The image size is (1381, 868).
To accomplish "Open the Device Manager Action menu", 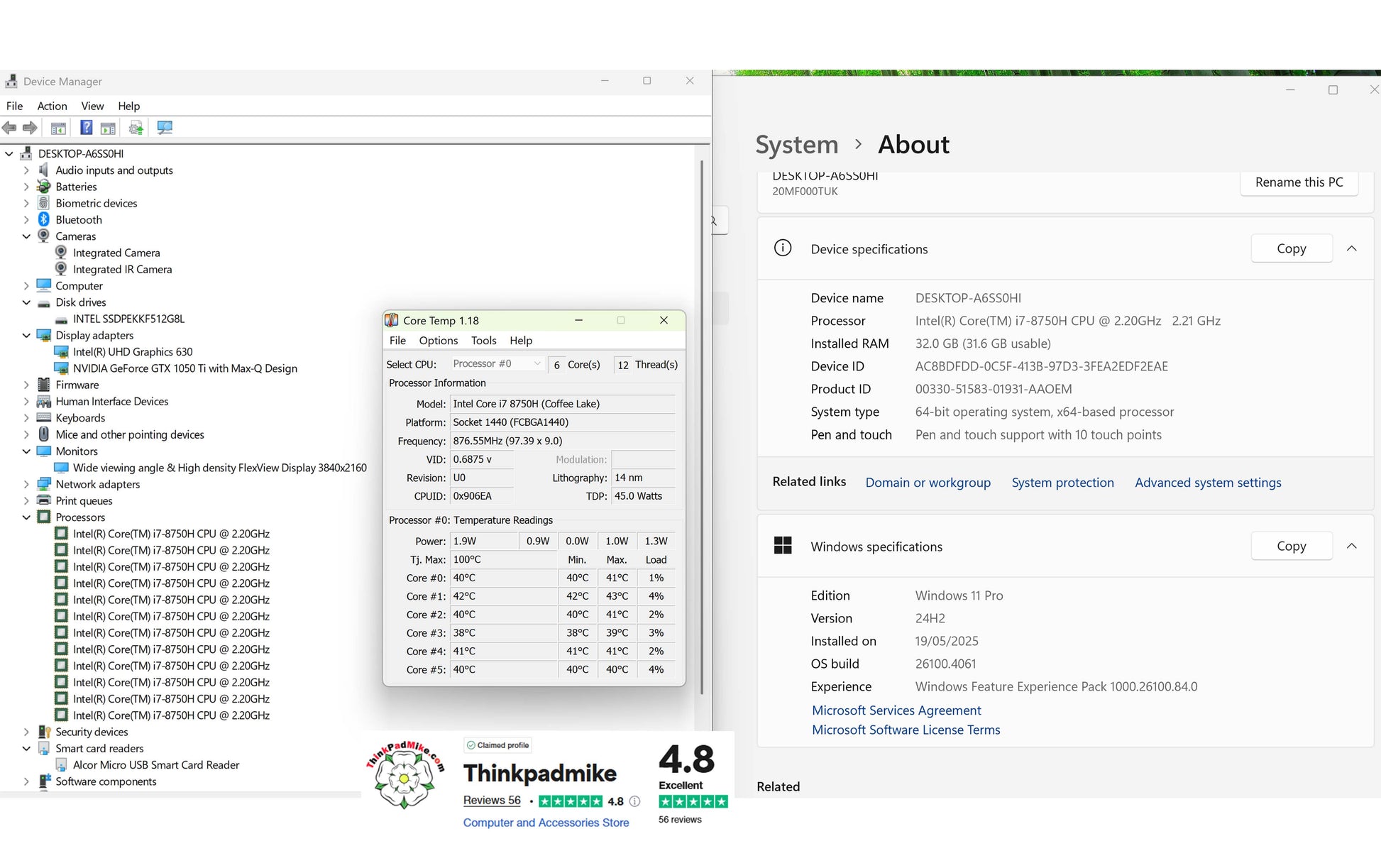I will [x=52, y=106].
